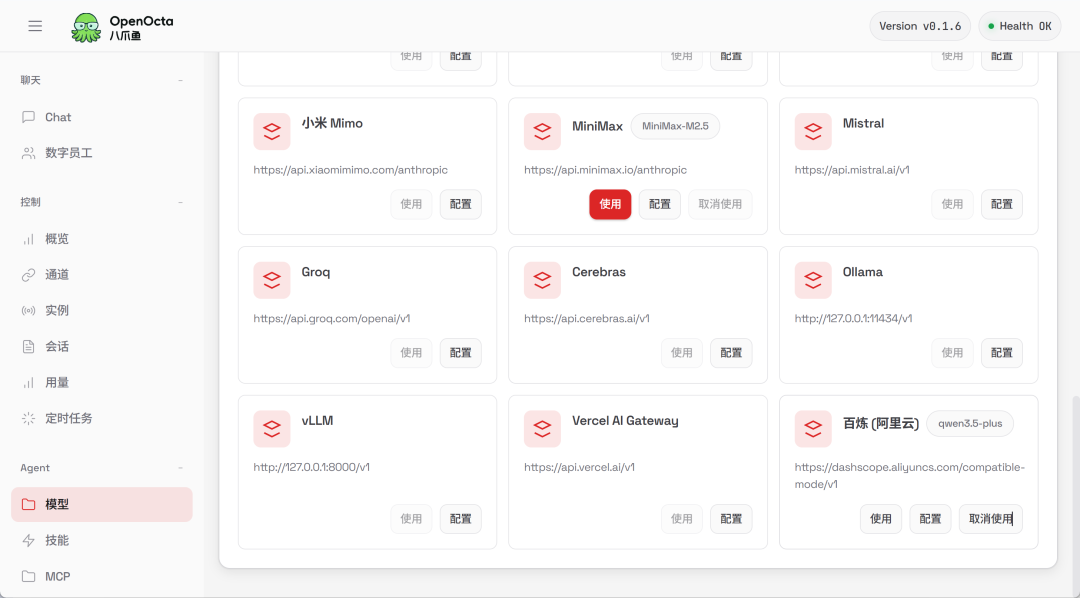Screen dimensions: 1080x598
Task: Click the Mistral provider layers icon
Action: (x=813, y=132)
